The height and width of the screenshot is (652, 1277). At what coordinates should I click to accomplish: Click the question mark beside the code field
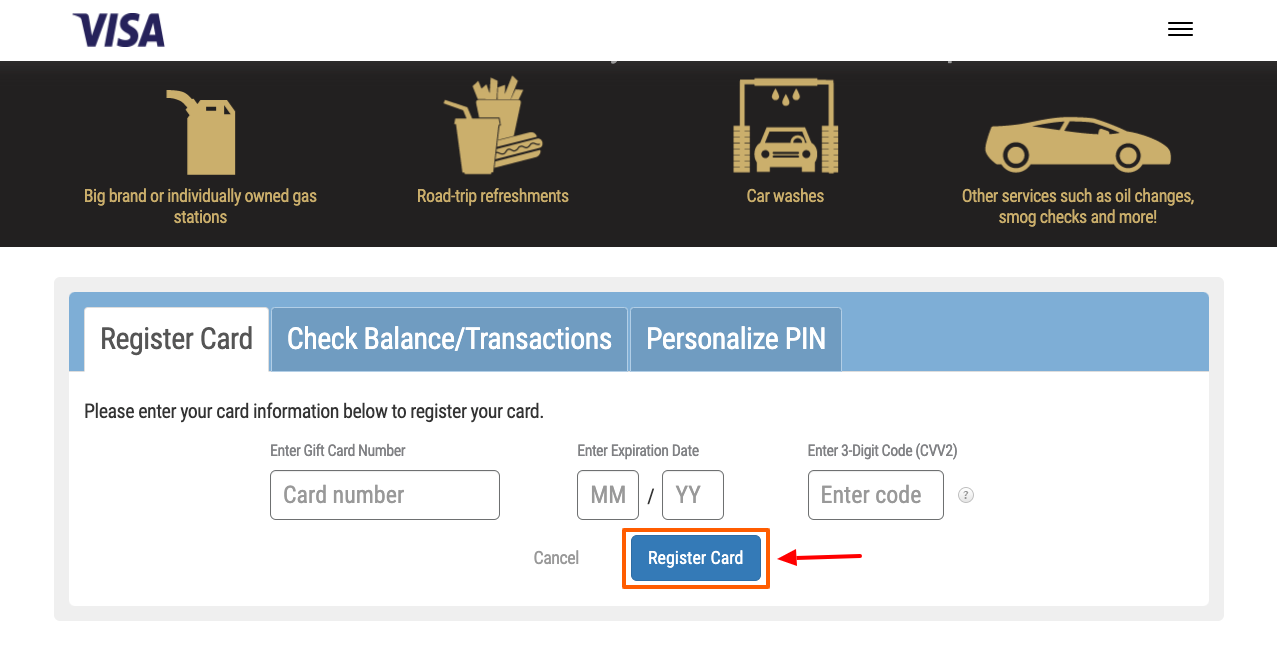[964, 494]
